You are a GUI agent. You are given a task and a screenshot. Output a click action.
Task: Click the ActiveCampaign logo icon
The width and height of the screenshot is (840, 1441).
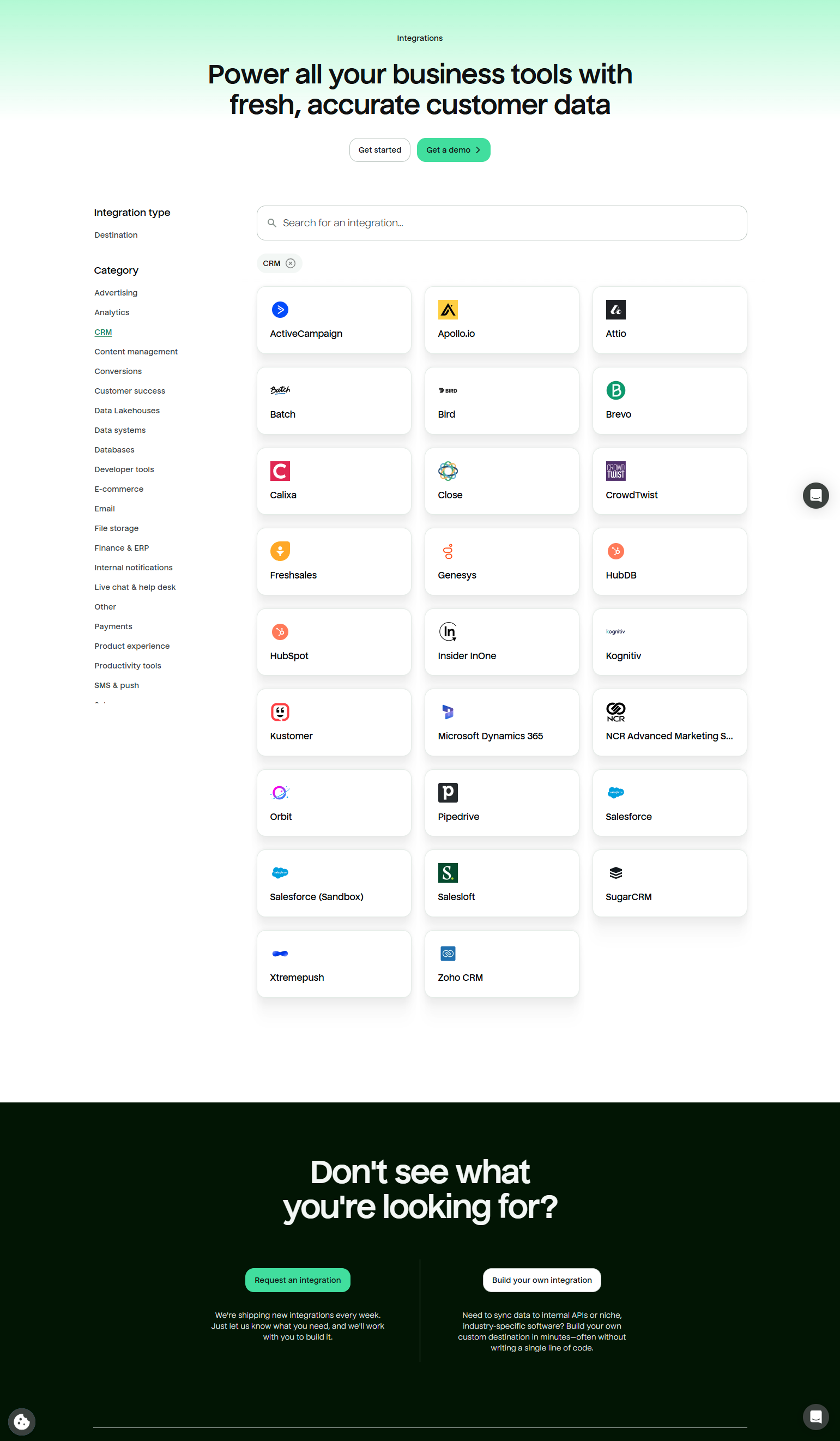280,310
